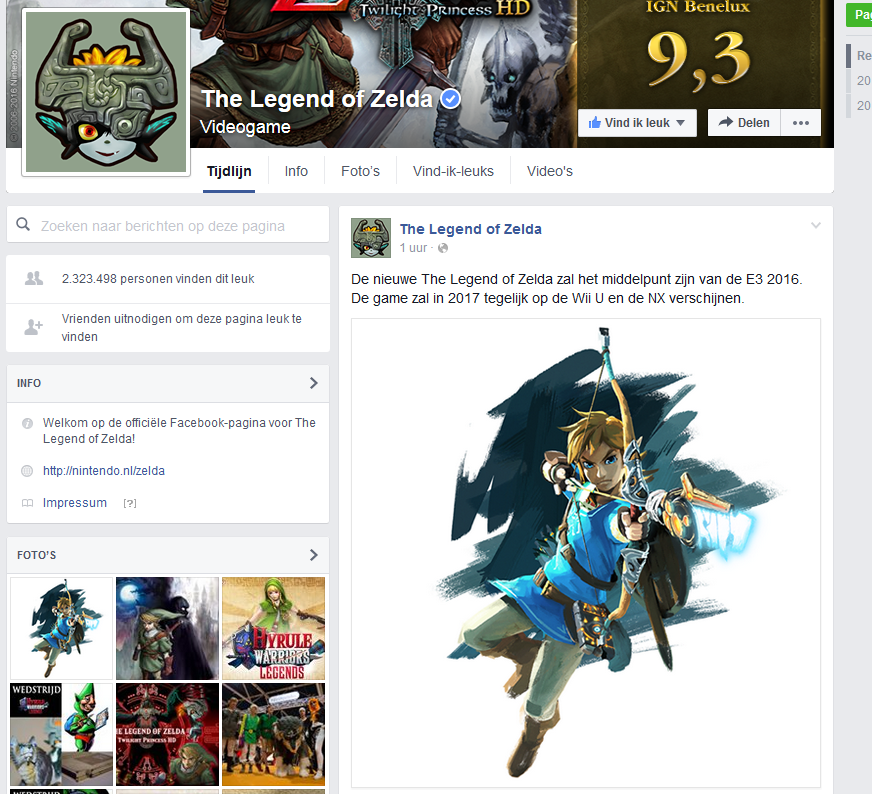
Task: Click the search magnifier icon
Action: click(x=23, y=225)
